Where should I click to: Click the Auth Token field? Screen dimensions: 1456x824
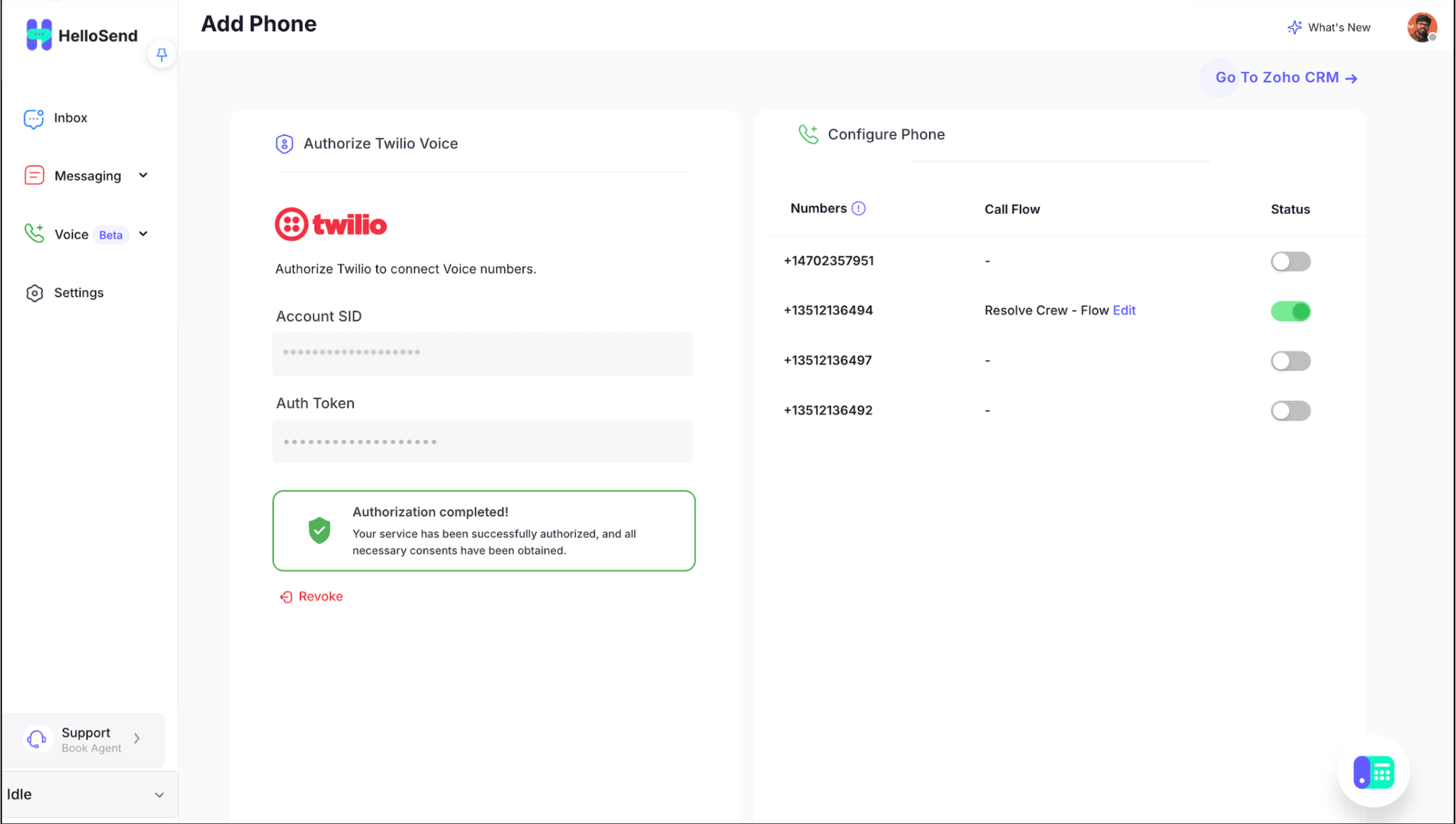tap(483, 441)
